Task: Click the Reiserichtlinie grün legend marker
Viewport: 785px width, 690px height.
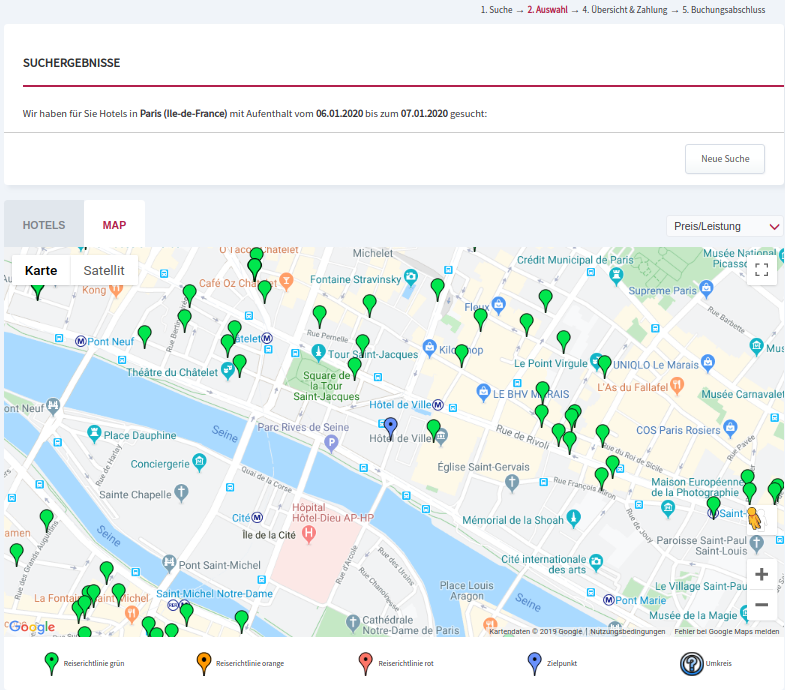Action: [51, 663]
